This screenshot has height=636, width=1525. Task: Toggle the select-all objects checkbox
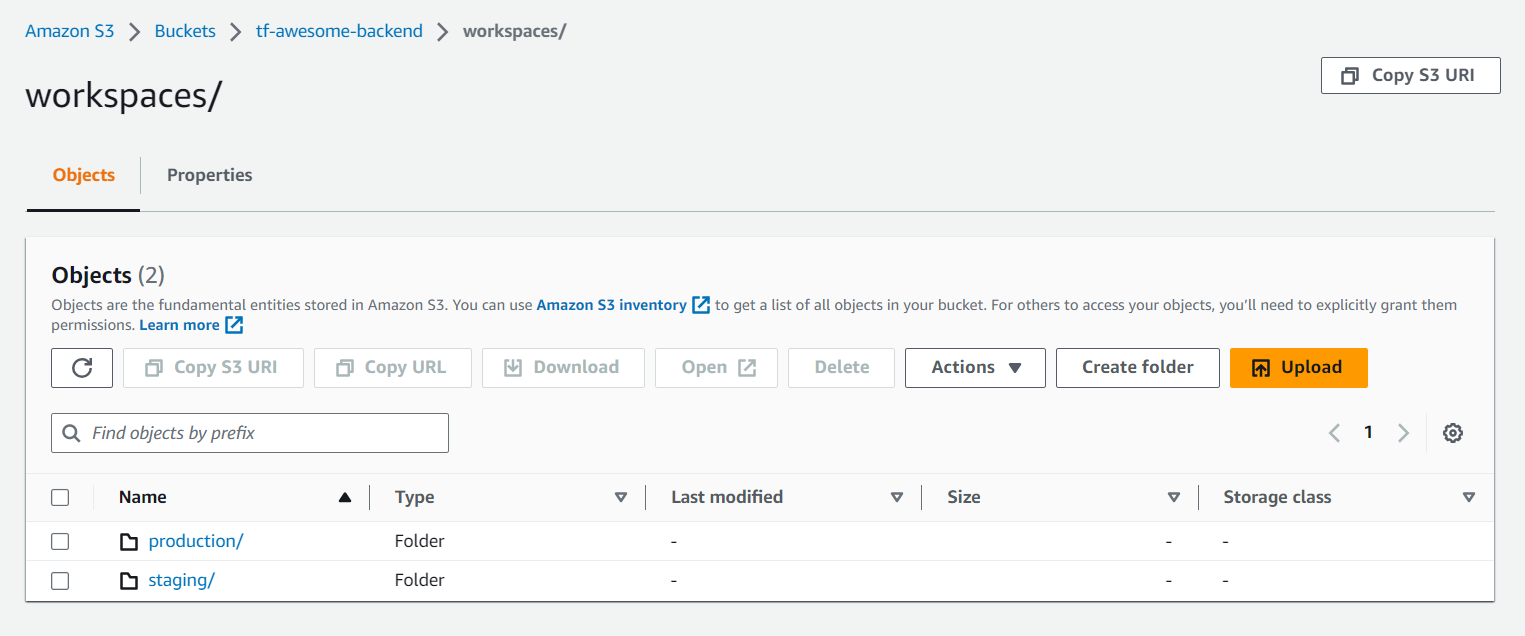pos(60,497)
